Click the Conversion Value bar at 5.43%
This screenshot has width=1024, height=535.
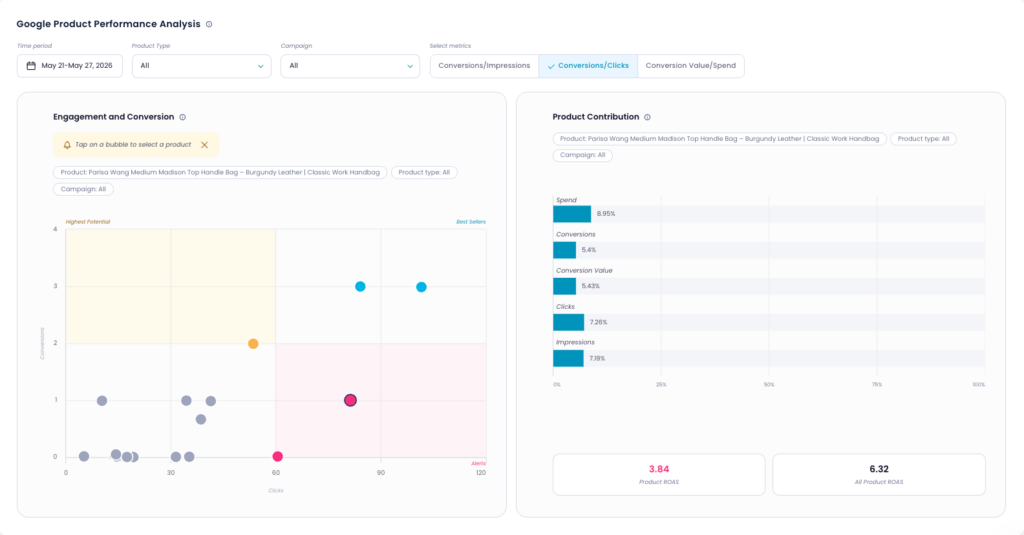click(x=565, y=286)
